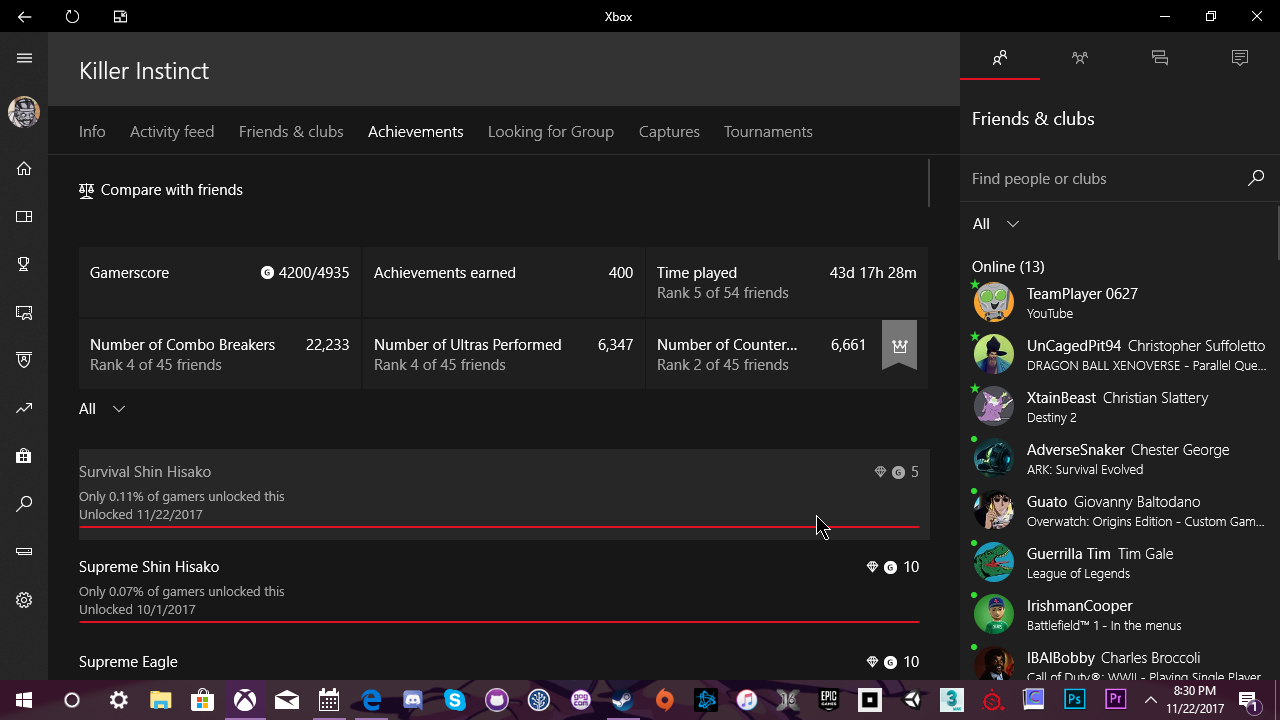Open the Looking for Group tab
The height and width of the screenshot is (720, 1280).
pos(551,131)
